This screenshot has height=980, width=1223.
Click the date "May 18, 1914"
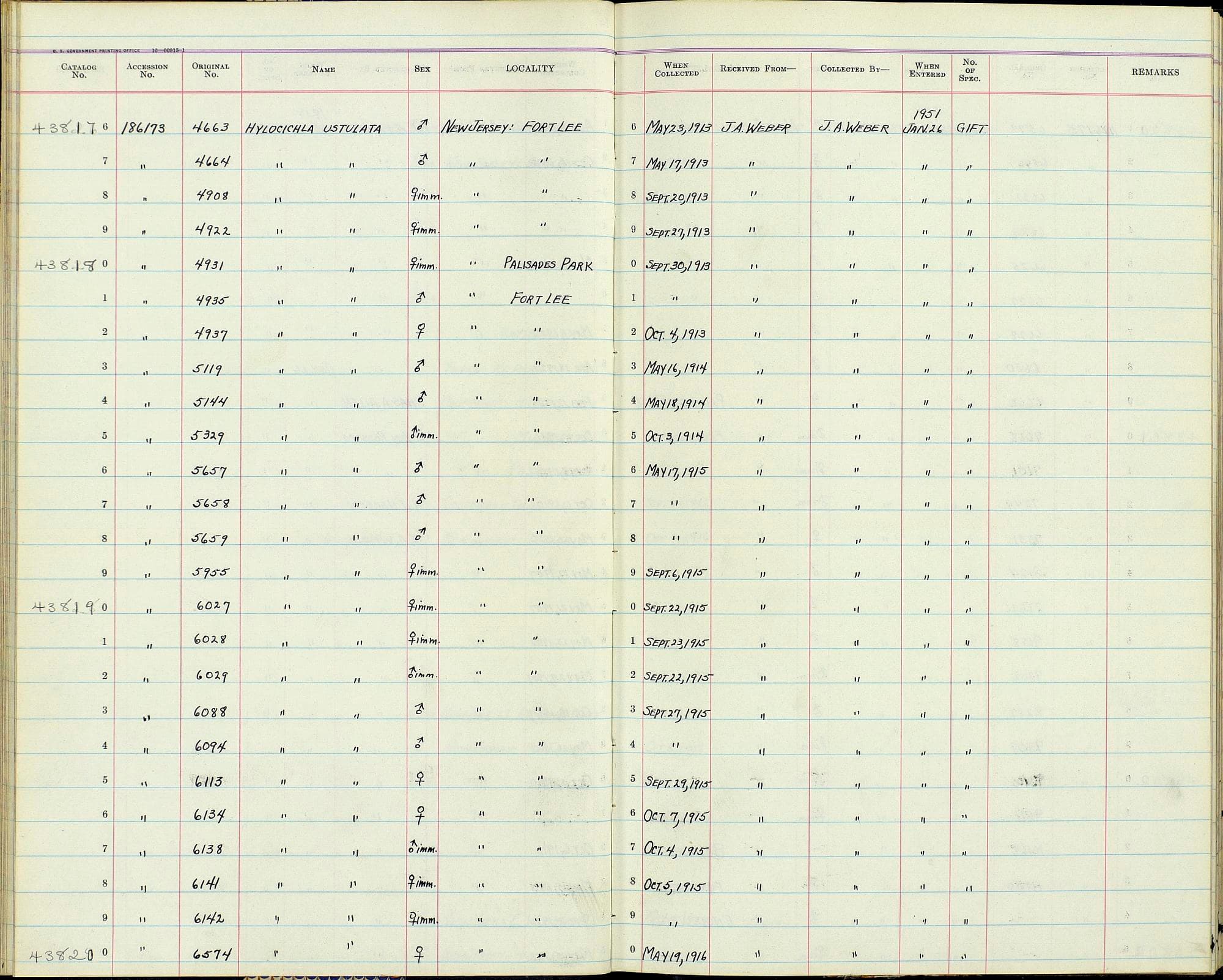pos(676,402)
